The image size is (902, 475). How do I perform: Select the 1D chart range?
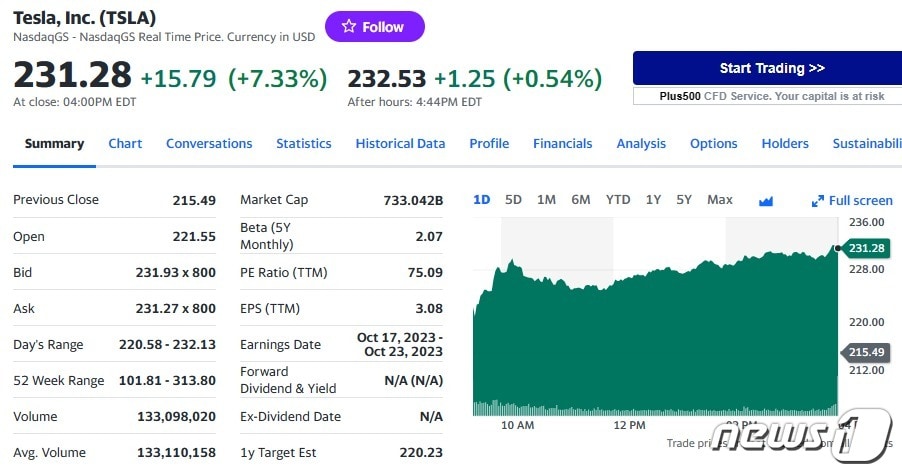[481, 200]
